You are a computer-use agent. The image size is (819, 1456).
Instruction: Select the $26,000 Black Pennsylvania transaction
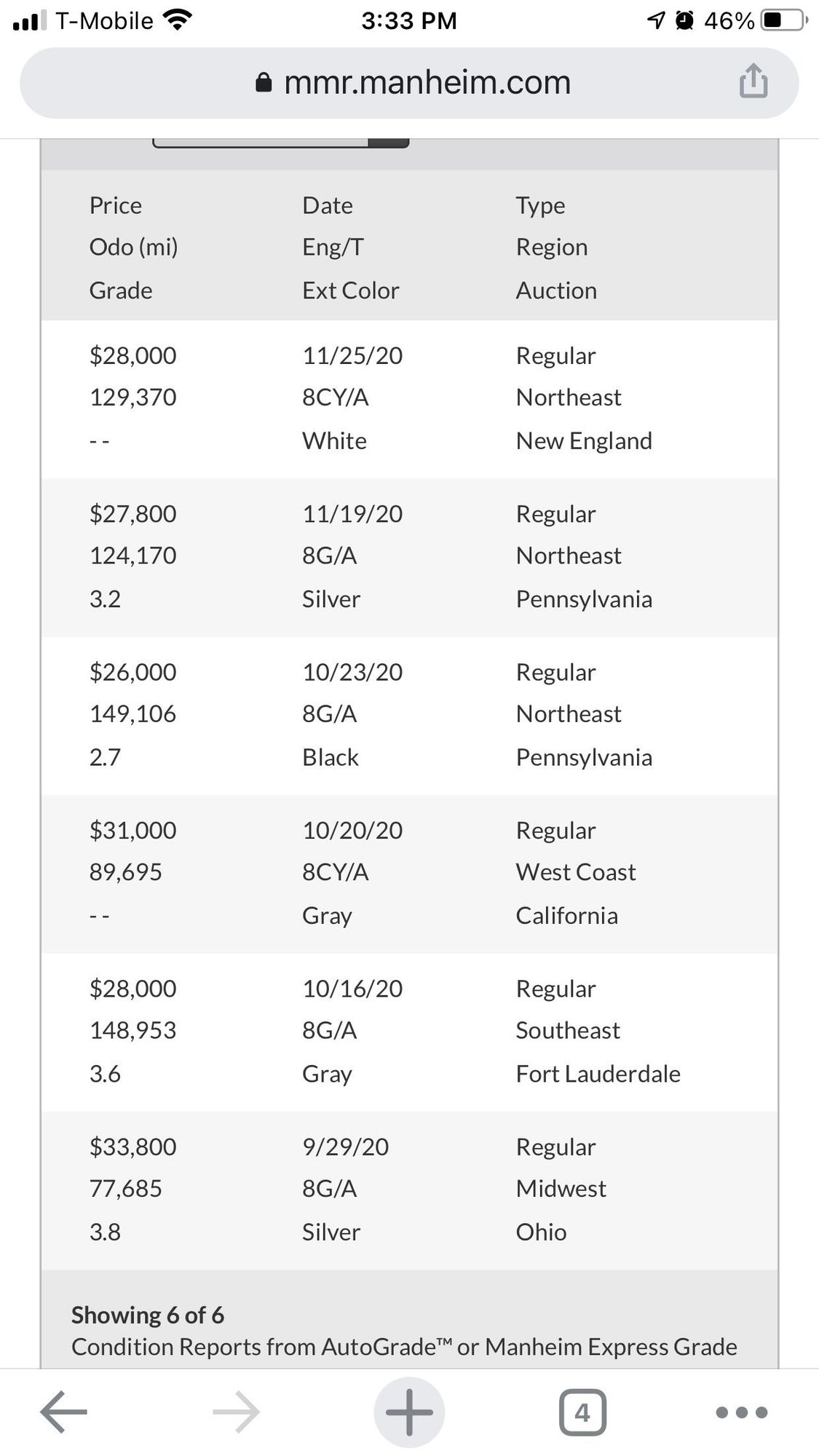click(x=409, y=715)
